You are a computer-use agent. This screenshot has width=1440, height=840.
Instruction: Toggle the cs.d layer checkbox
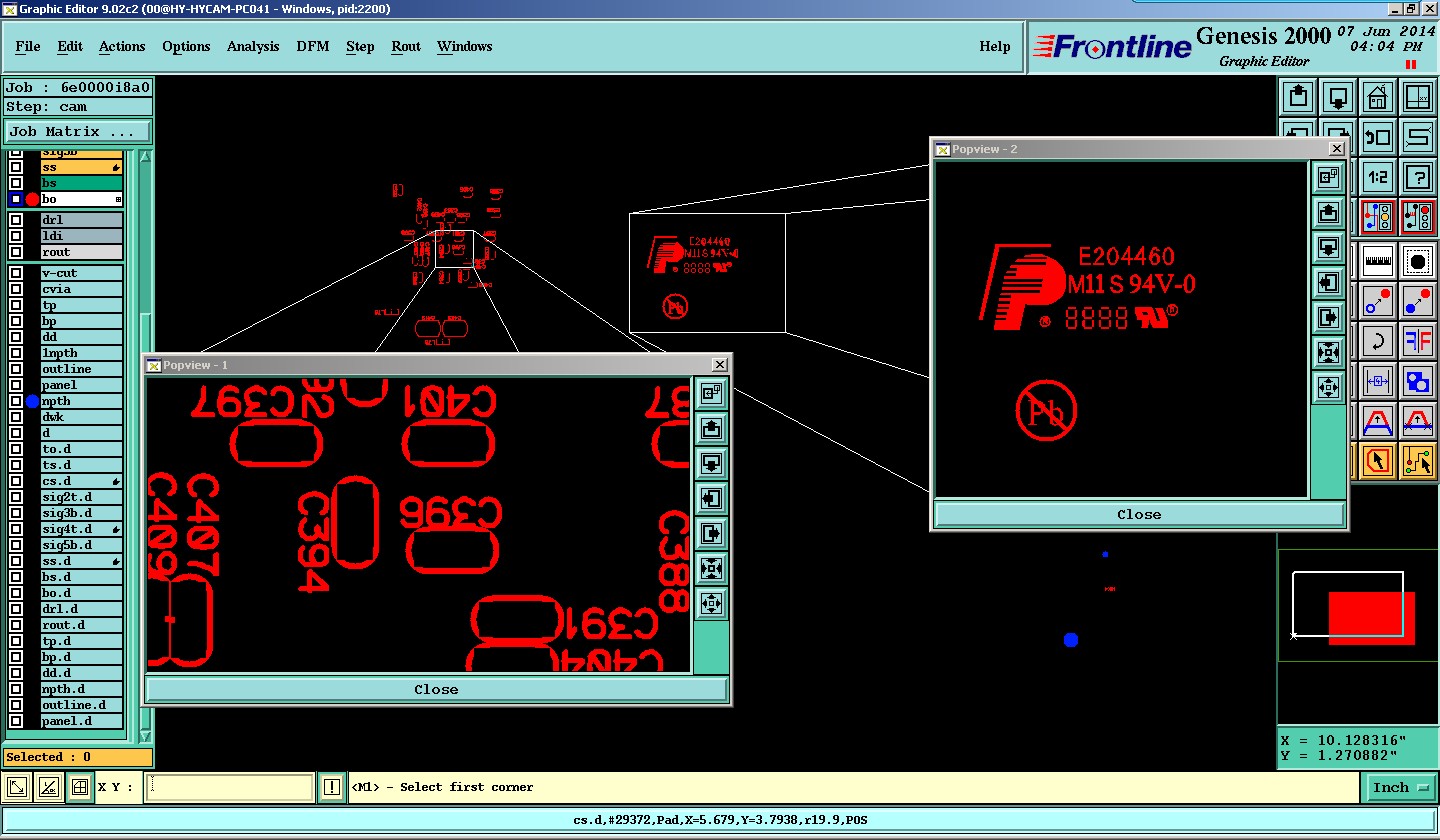click(15, 481)
